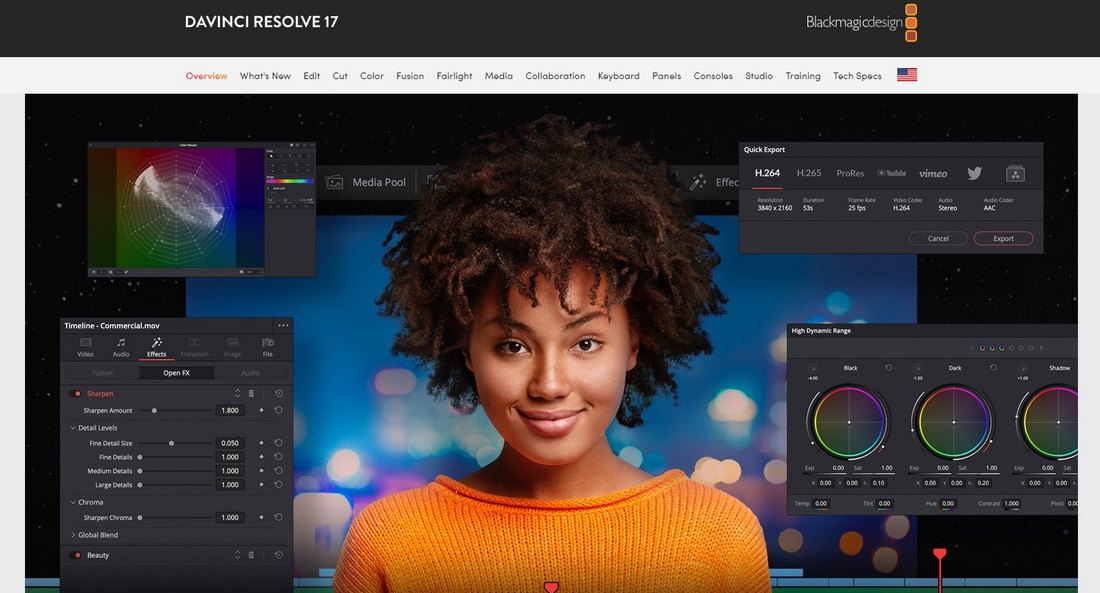Screen dimensions: 1100x593
Task: Add keyframe for Large Details
Action: 262,485
